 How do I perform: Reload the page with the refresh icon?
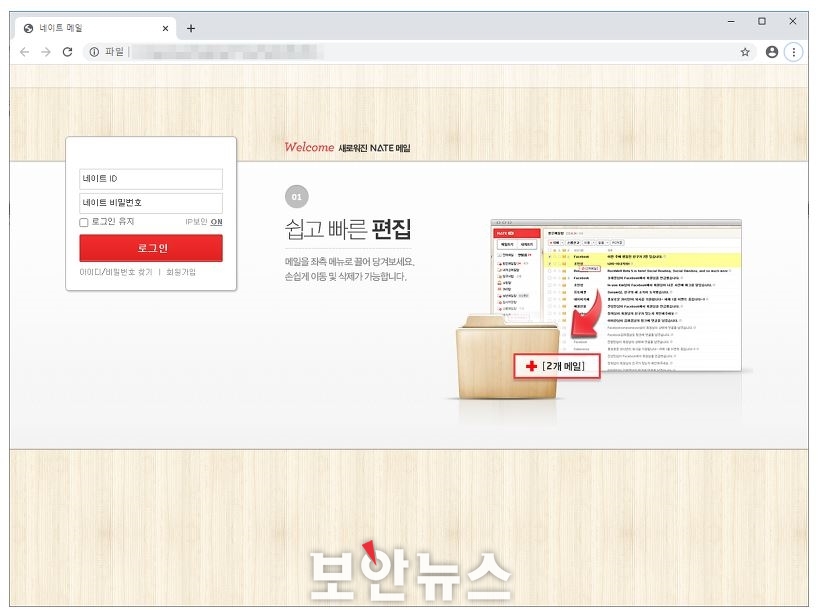tap(68, 52)
